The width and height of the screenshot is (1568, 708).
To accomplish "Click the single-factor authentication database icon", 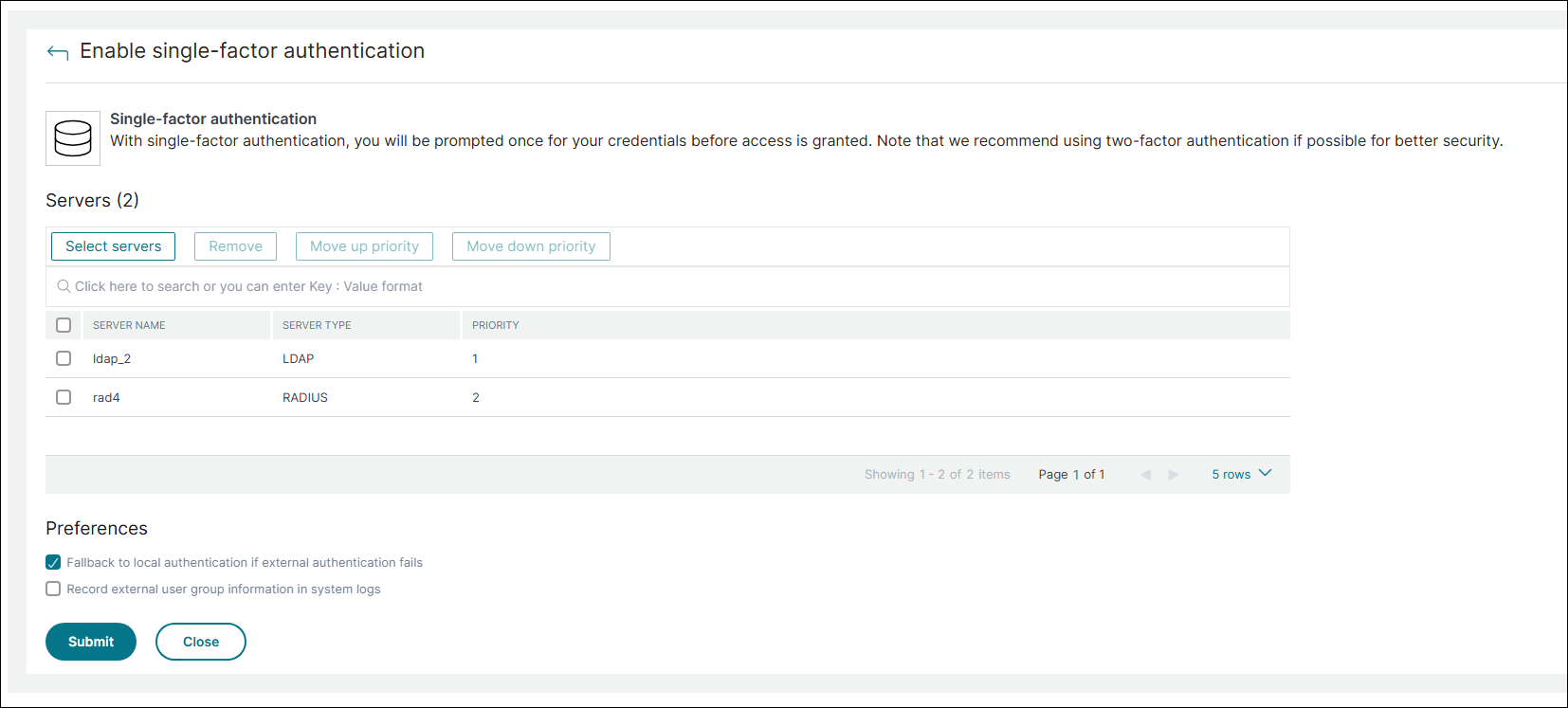I will coord(73,138).
